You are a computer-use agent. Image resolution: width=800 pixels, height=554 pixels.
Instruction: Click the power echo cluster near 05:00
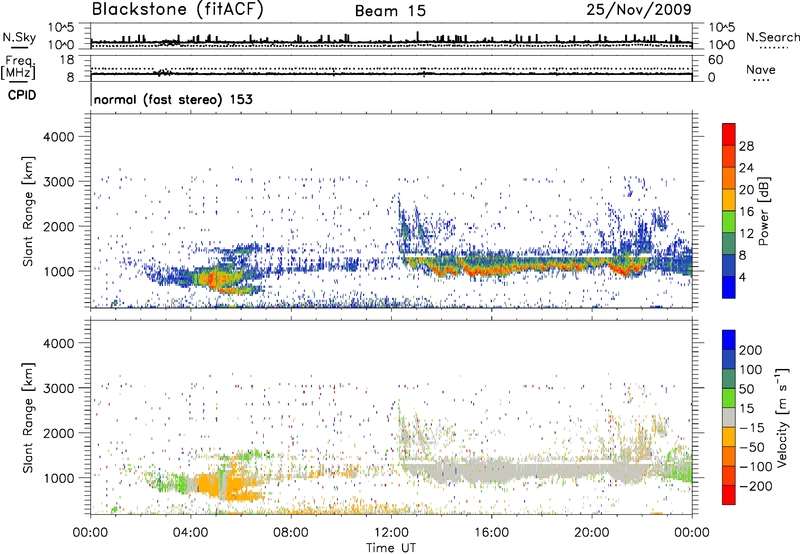coord(219,279)
